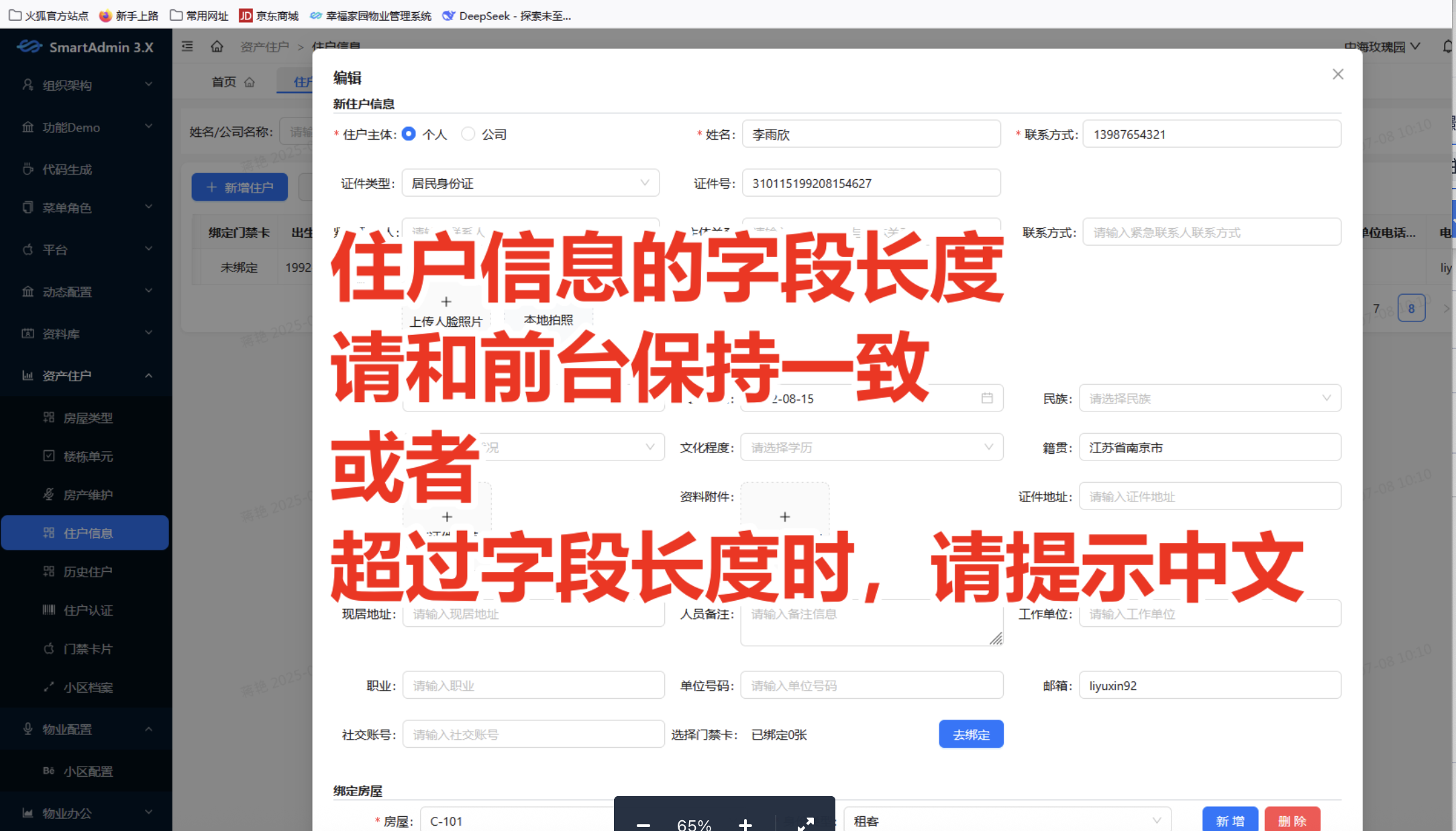Viewport: 1456px width, 831px height.
Task: Click the sidebar collapse menu icon
Action: tap(187, 46)
